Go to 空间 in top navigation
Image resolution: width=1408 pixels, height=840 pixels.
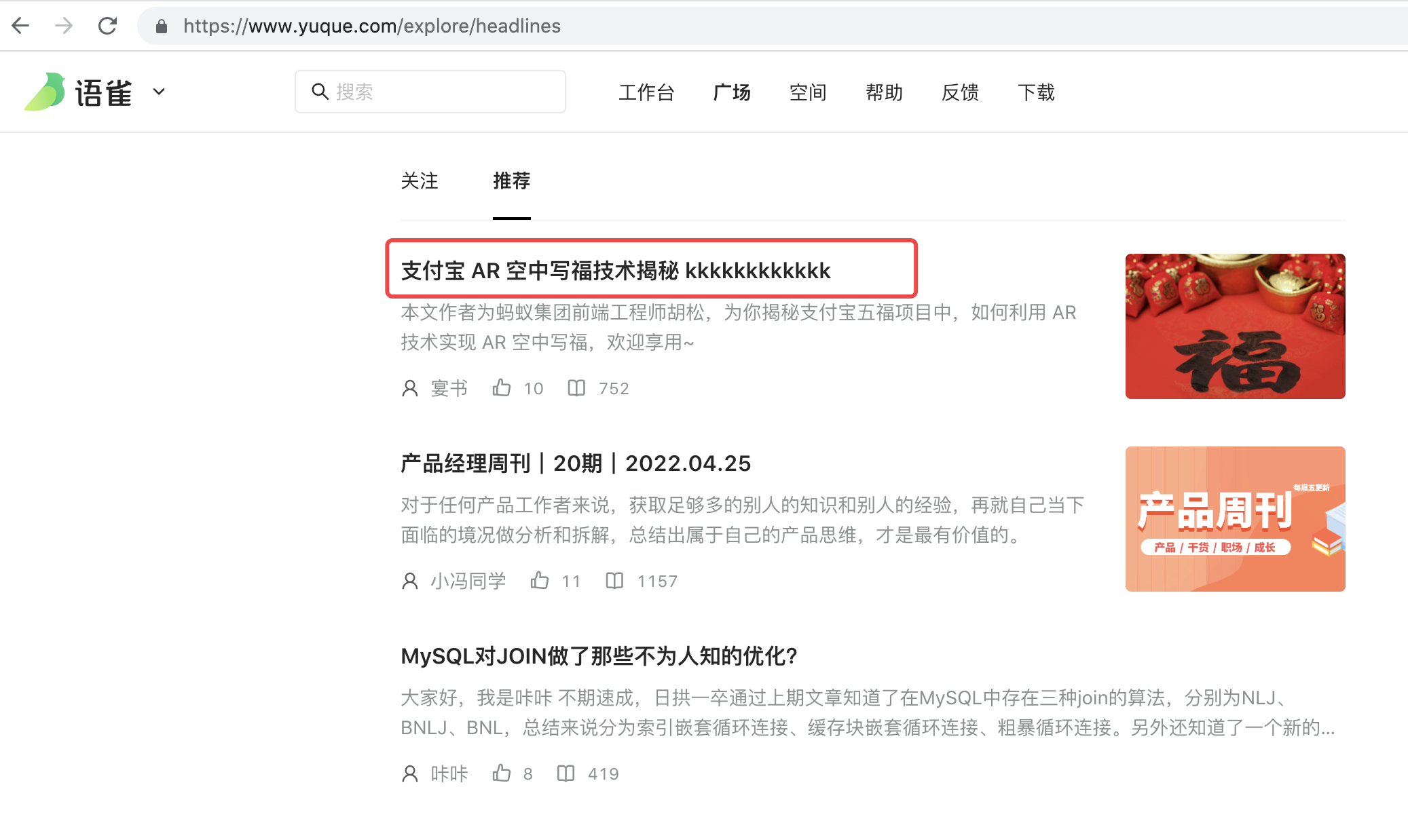[x=808, y=92]
